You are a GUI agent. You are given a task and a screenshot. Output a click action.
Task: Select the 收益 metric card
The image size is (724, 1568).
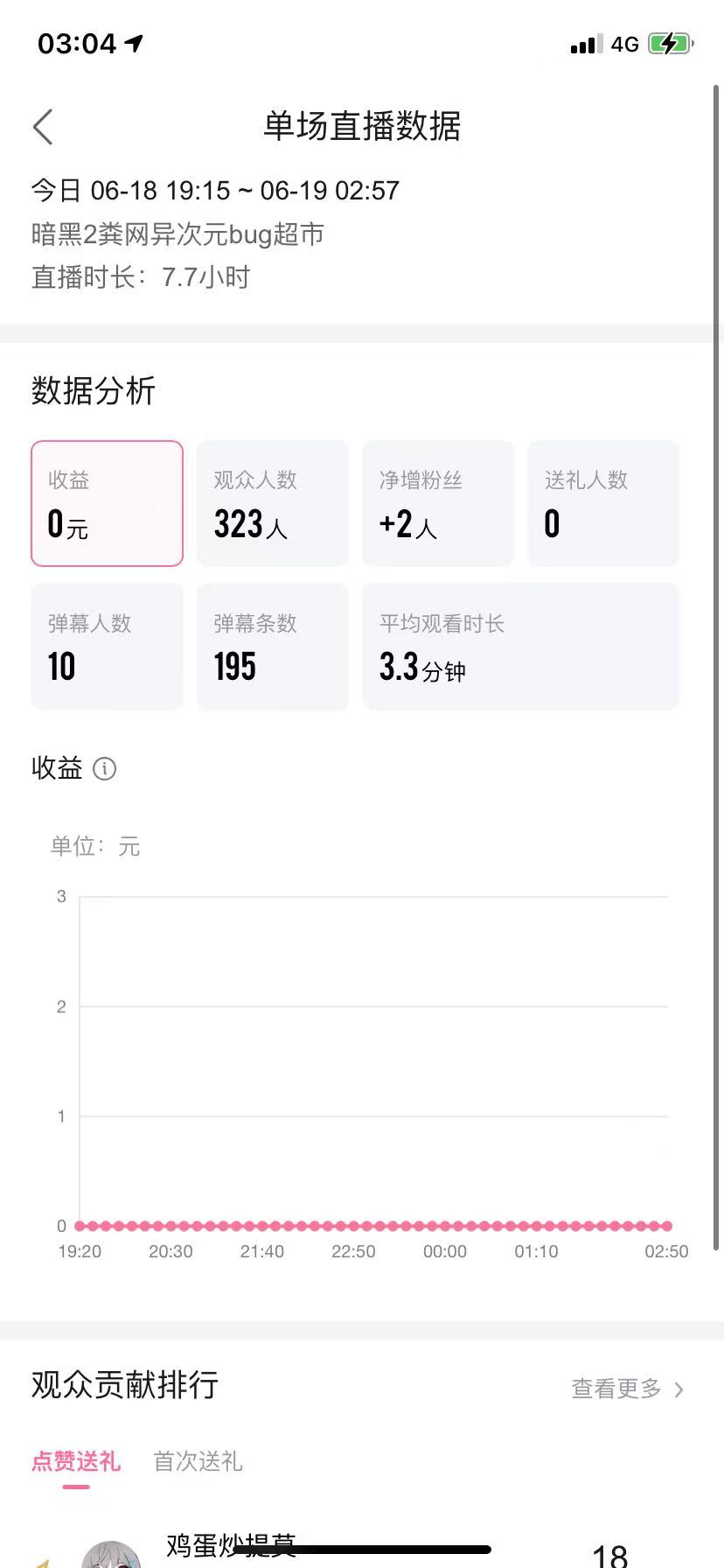107,503
